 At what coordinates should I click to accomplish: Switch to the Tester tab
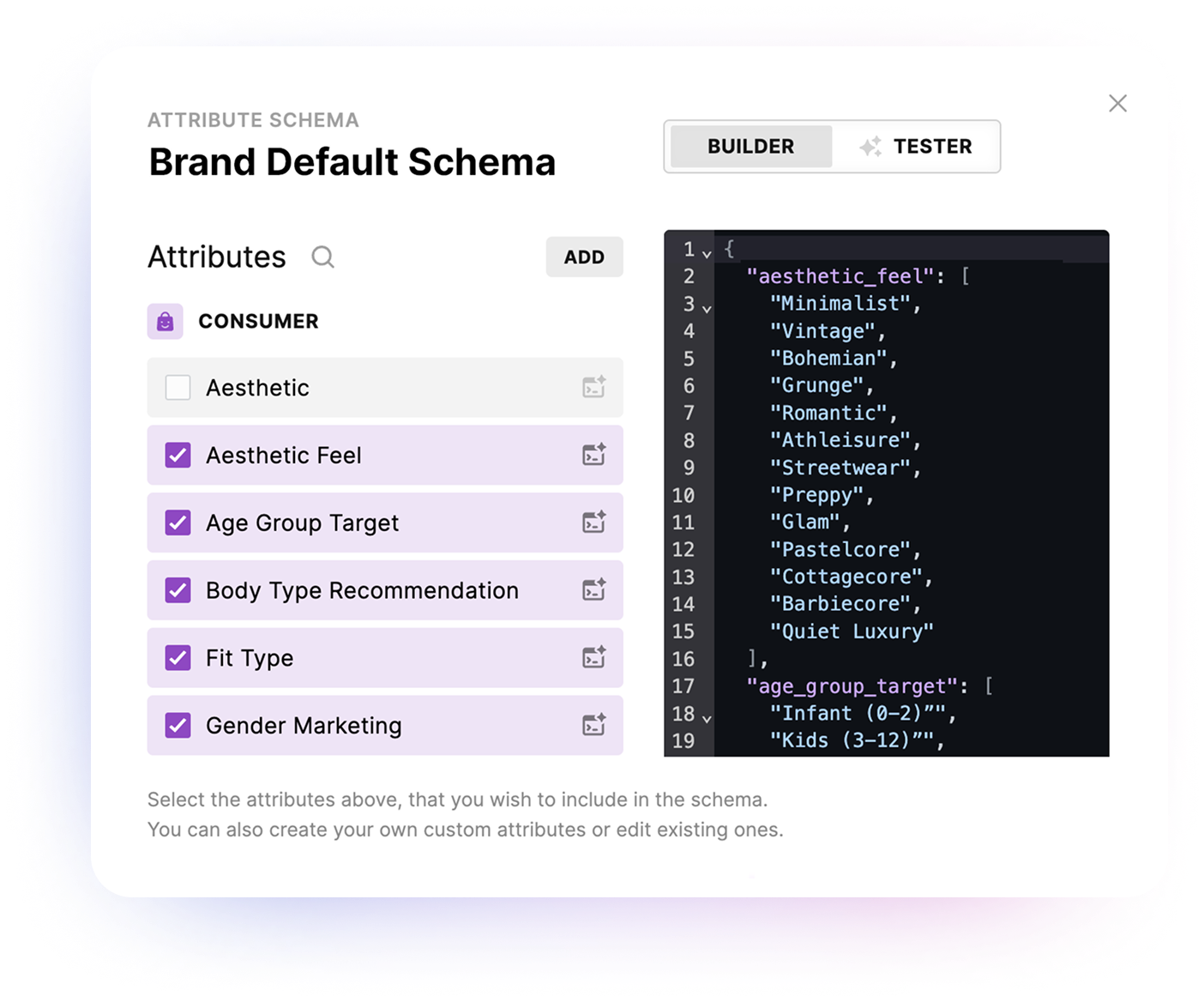[x=916, y=147]
